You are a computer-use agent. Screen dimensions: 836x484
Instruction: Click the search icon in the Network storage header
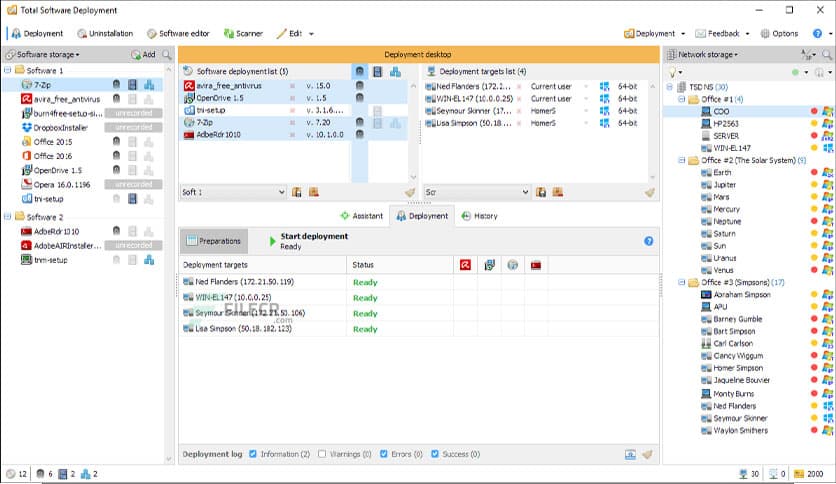coord(827,54)
